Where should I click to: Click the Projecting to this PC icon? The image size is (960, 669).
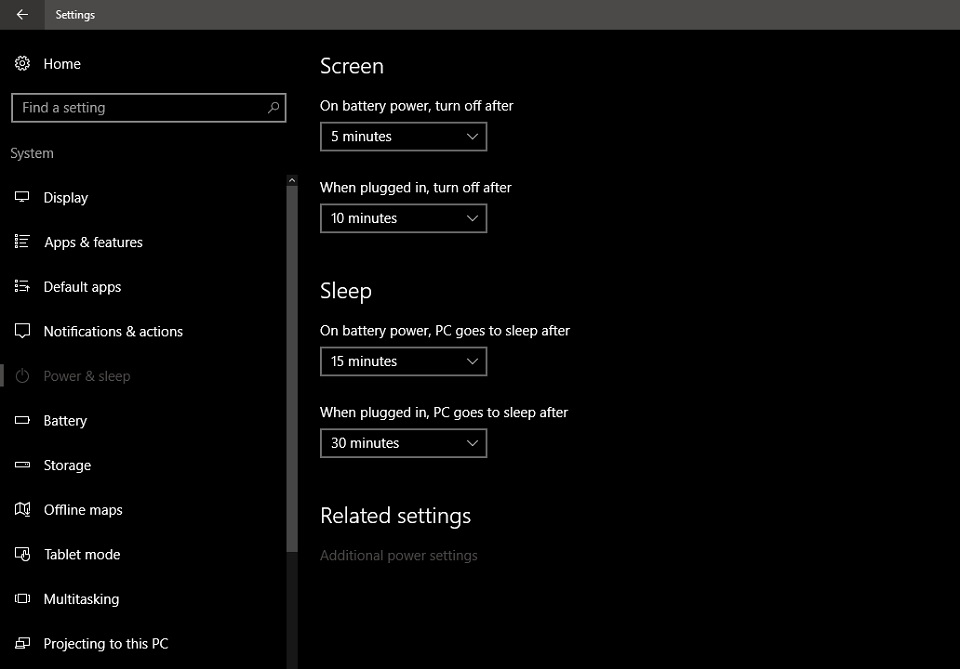[x=23, y=643]
